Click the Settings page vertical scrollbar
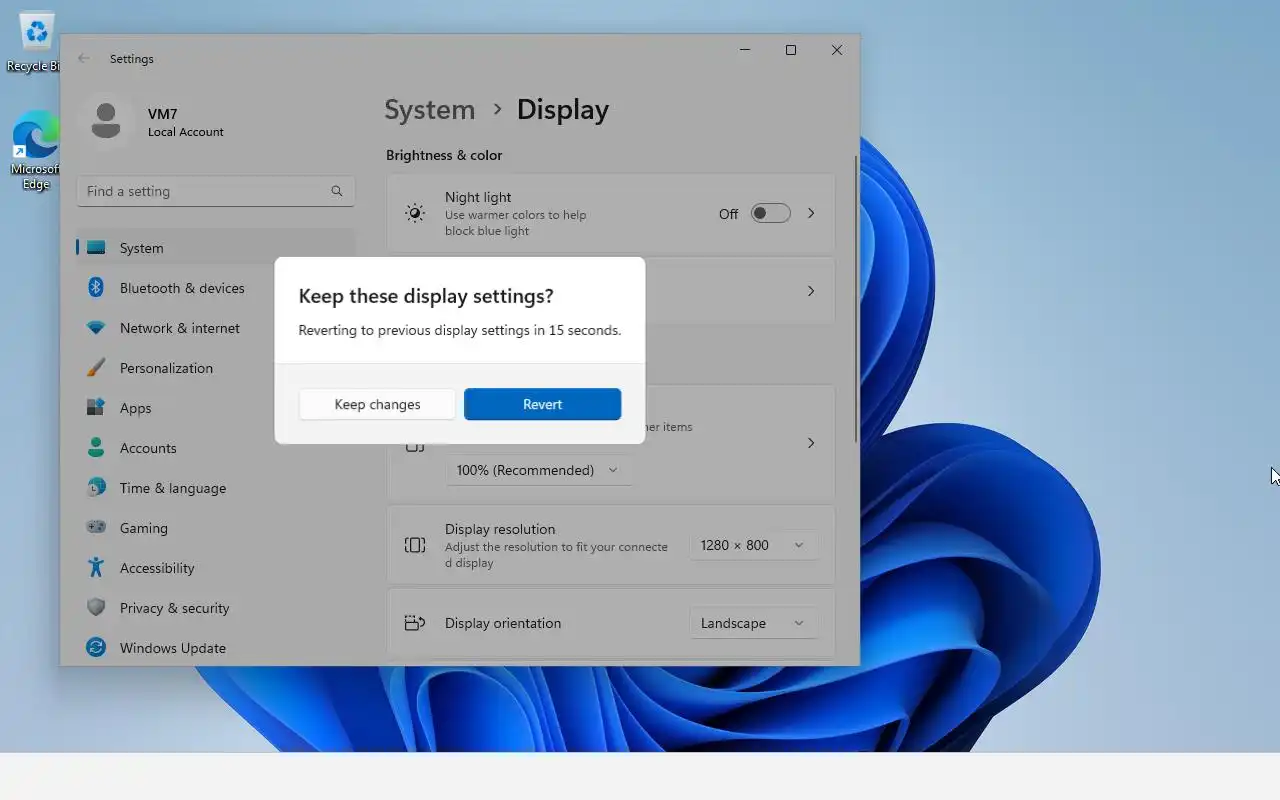Image resolution: width=1280 pixels, height=800 pixels. 856,300
